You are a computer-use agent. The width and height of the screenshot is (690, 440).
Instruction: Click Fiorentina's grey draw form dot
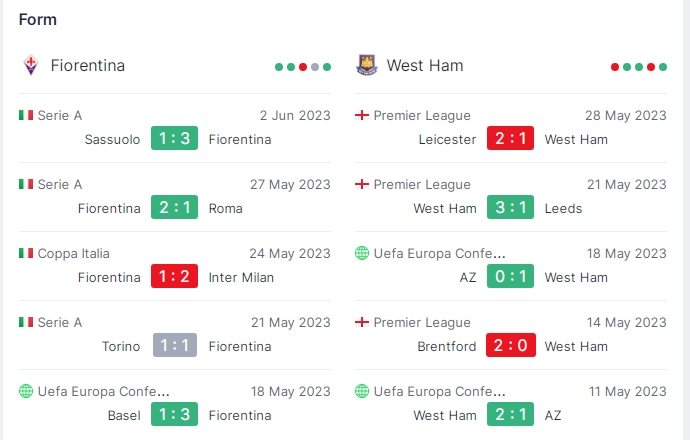[x=315, y=67]
